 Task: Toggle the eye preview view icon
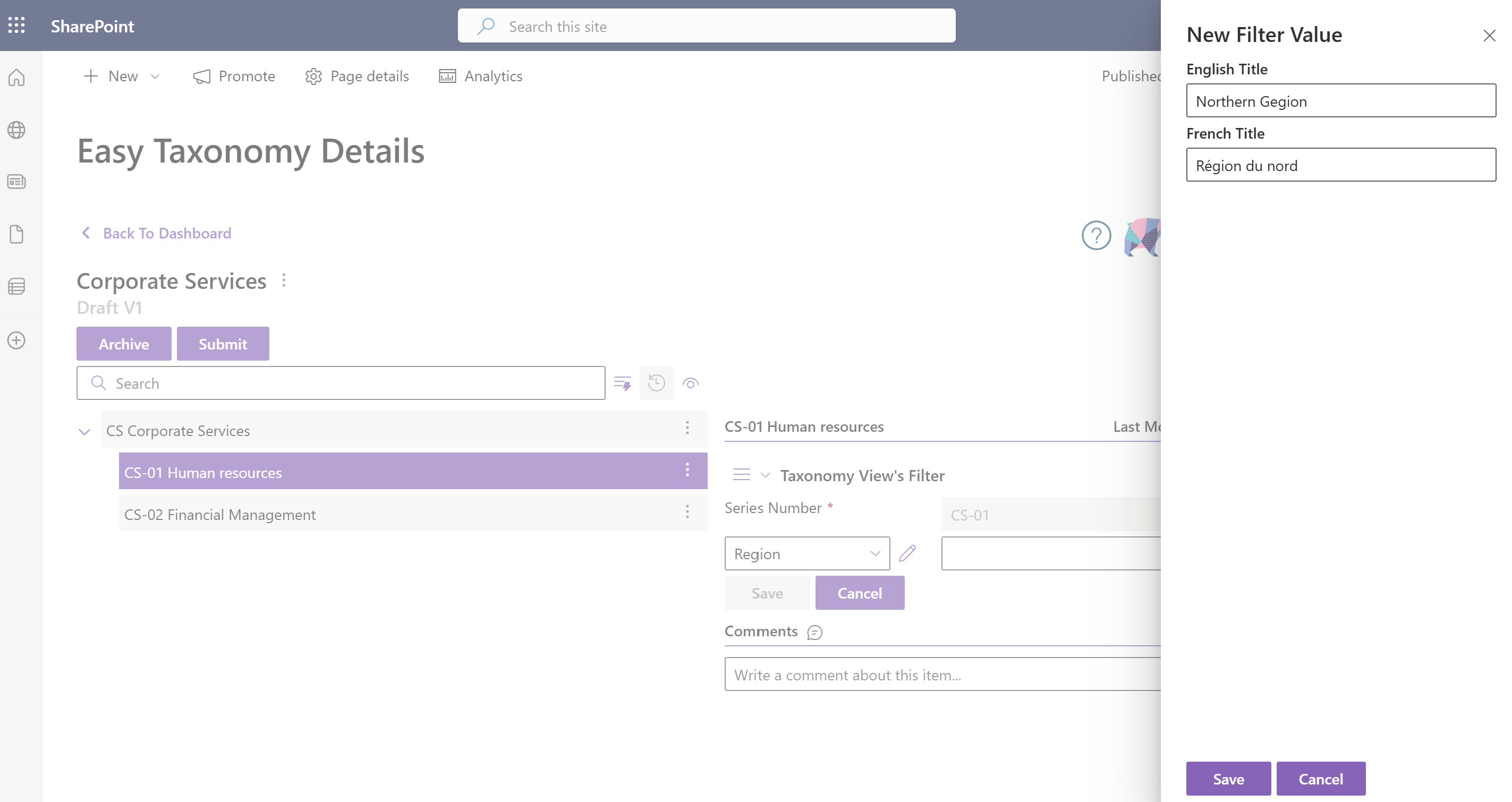(690, 383)
